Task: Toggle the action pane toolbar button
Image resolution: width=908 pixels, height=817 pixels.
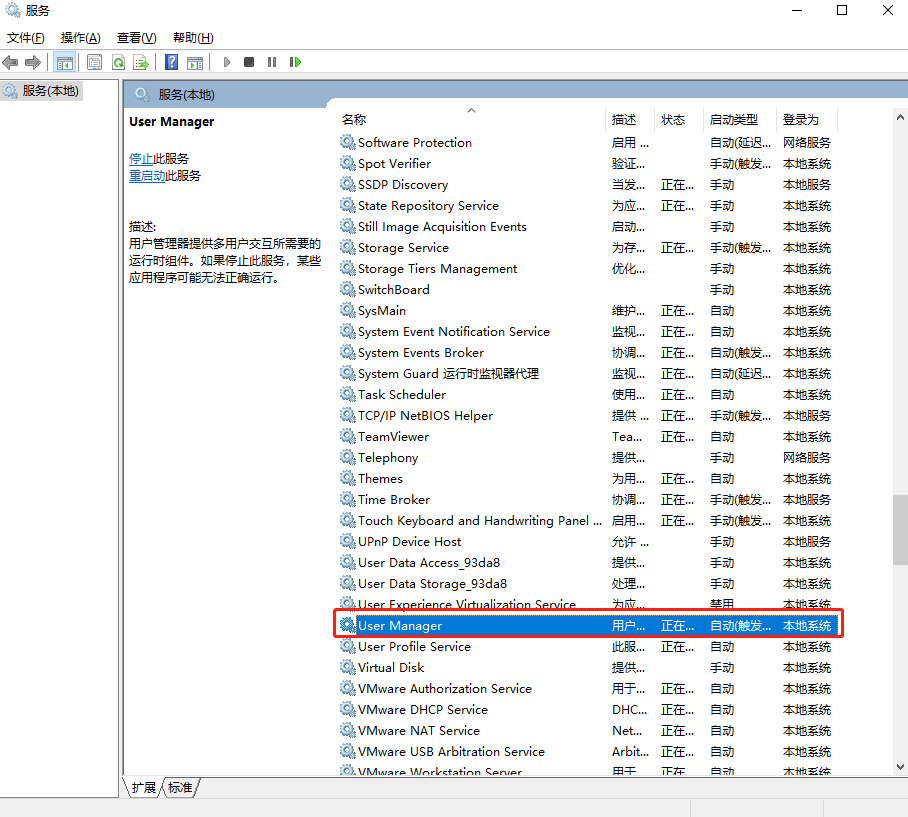Action: coord(195,62)
